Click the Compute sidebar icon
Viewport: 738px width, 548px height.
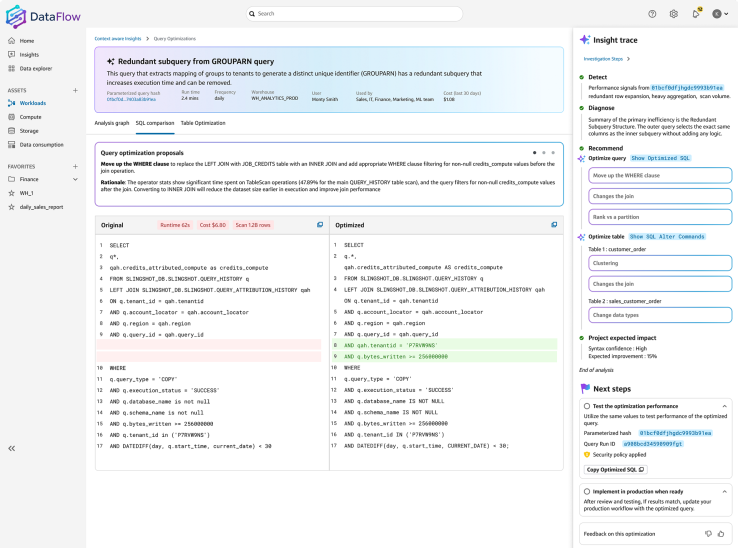12,117
